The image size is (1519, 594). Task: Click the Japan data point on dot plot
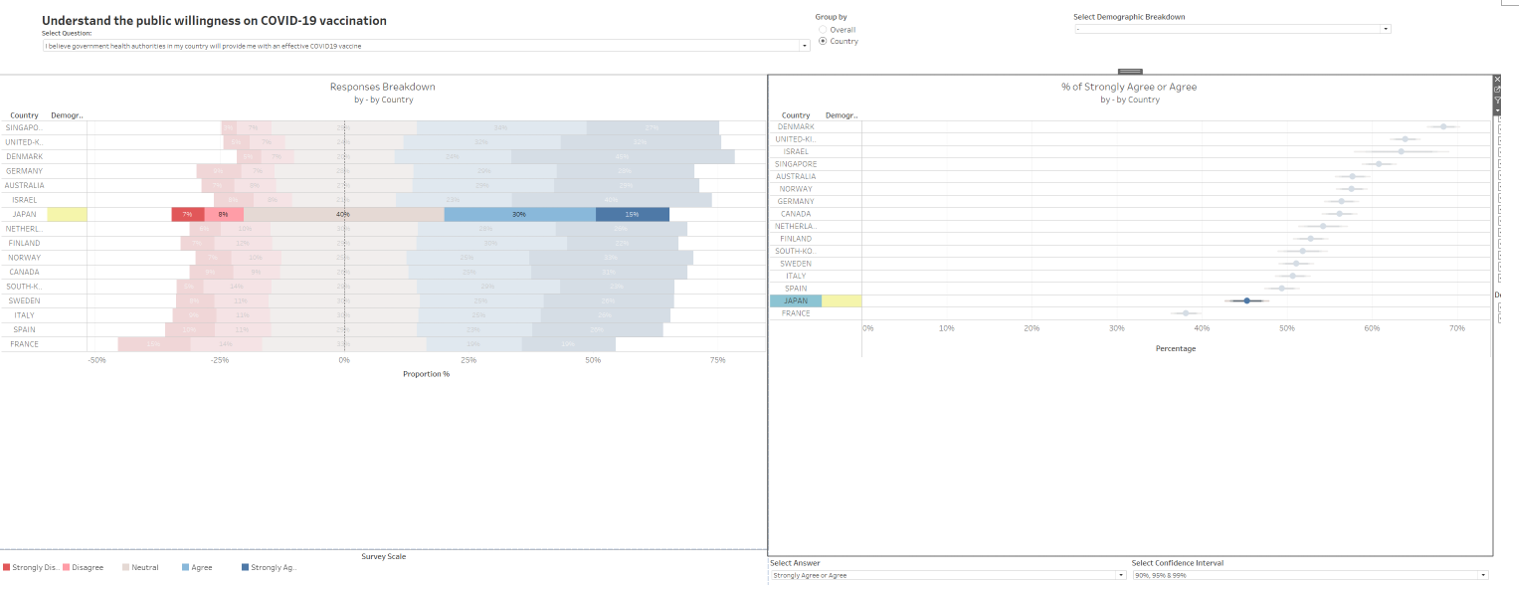(1246, 301)
